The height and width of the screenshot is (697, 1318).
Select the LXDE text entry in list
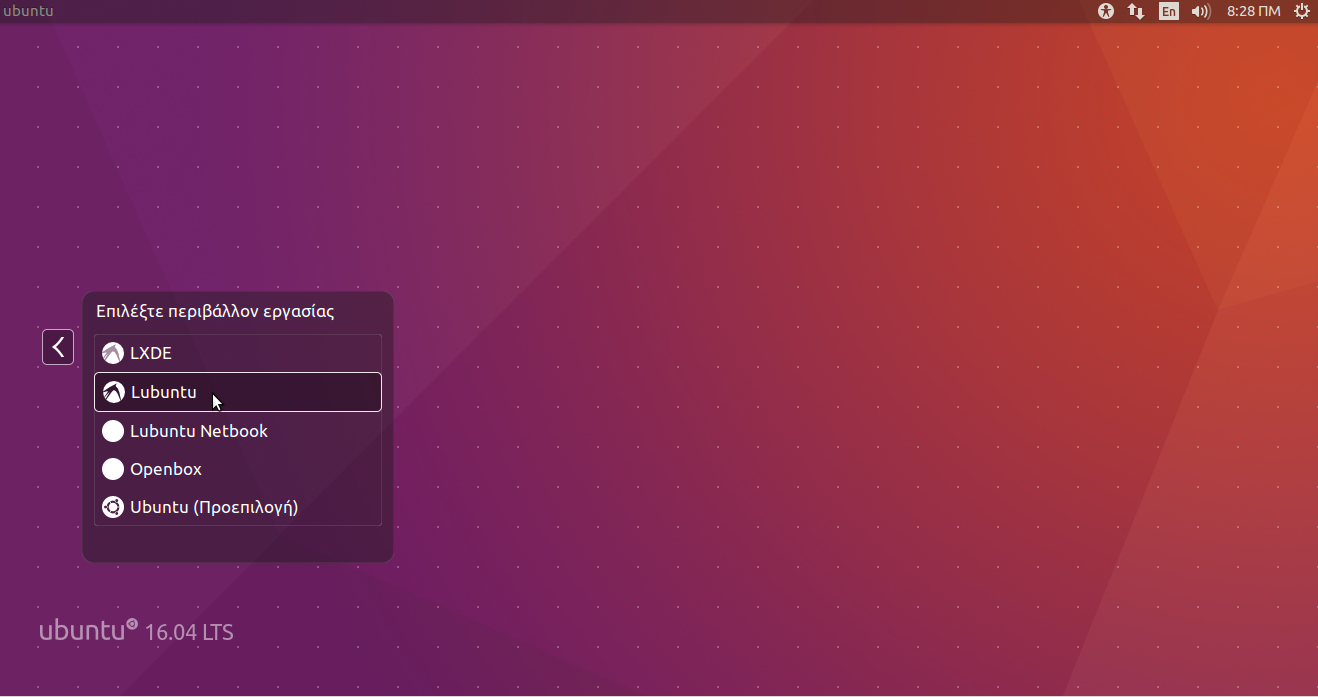click(151, 353)
